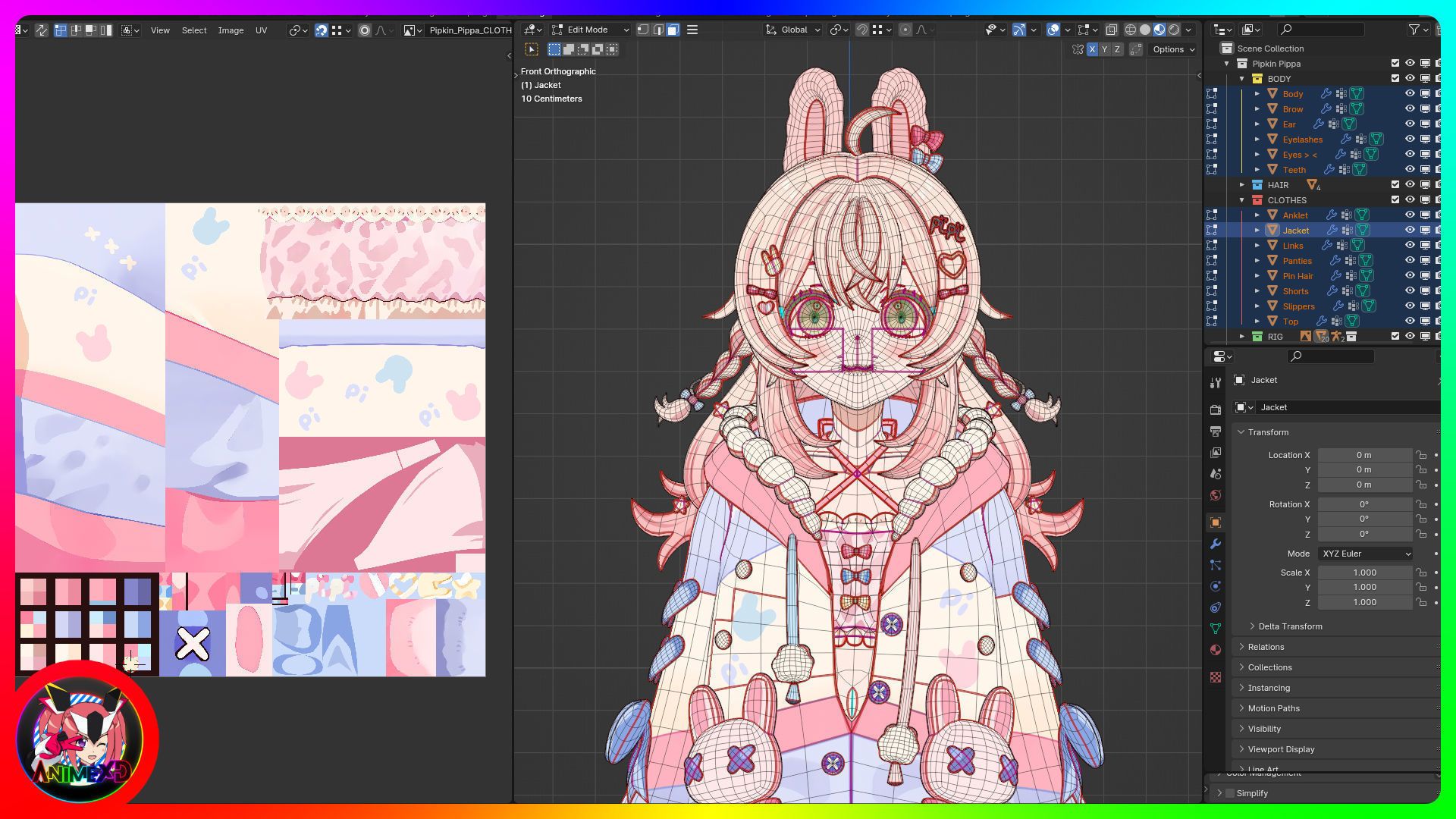This screenshot has width=1456, height=819.
Task: Open the UV menu in the UV editor
Action: [261, 30]
